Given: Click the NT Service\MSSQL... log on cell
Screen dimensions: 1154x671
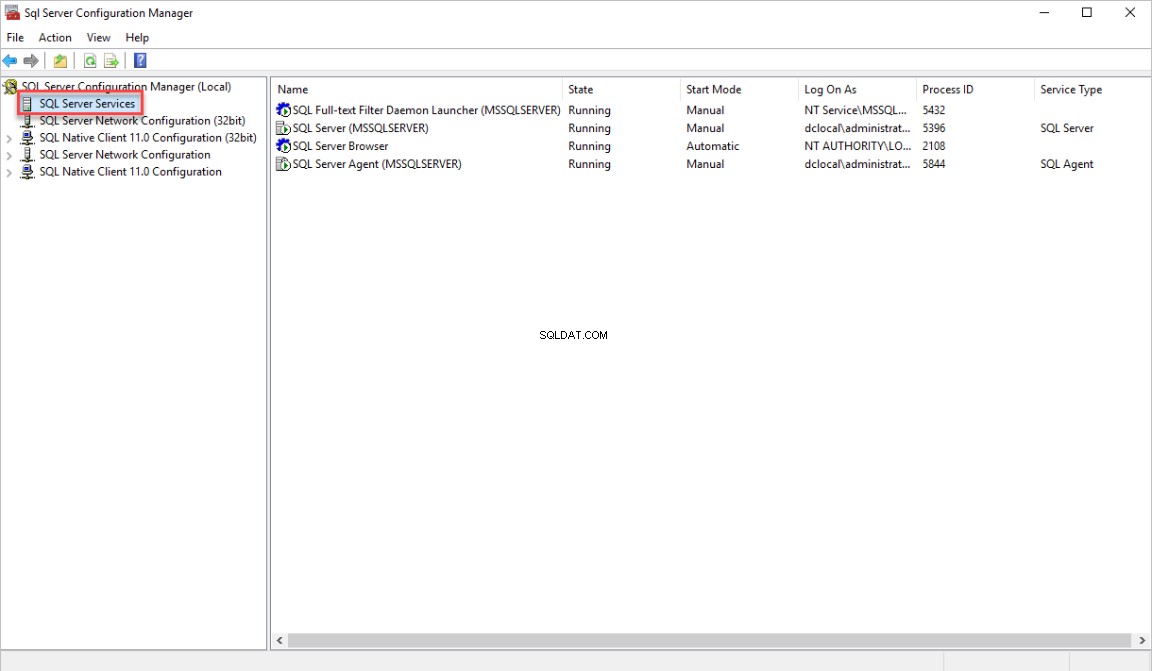Looking at the screenshot, I should pyautogui.click(x=855, y=110).
